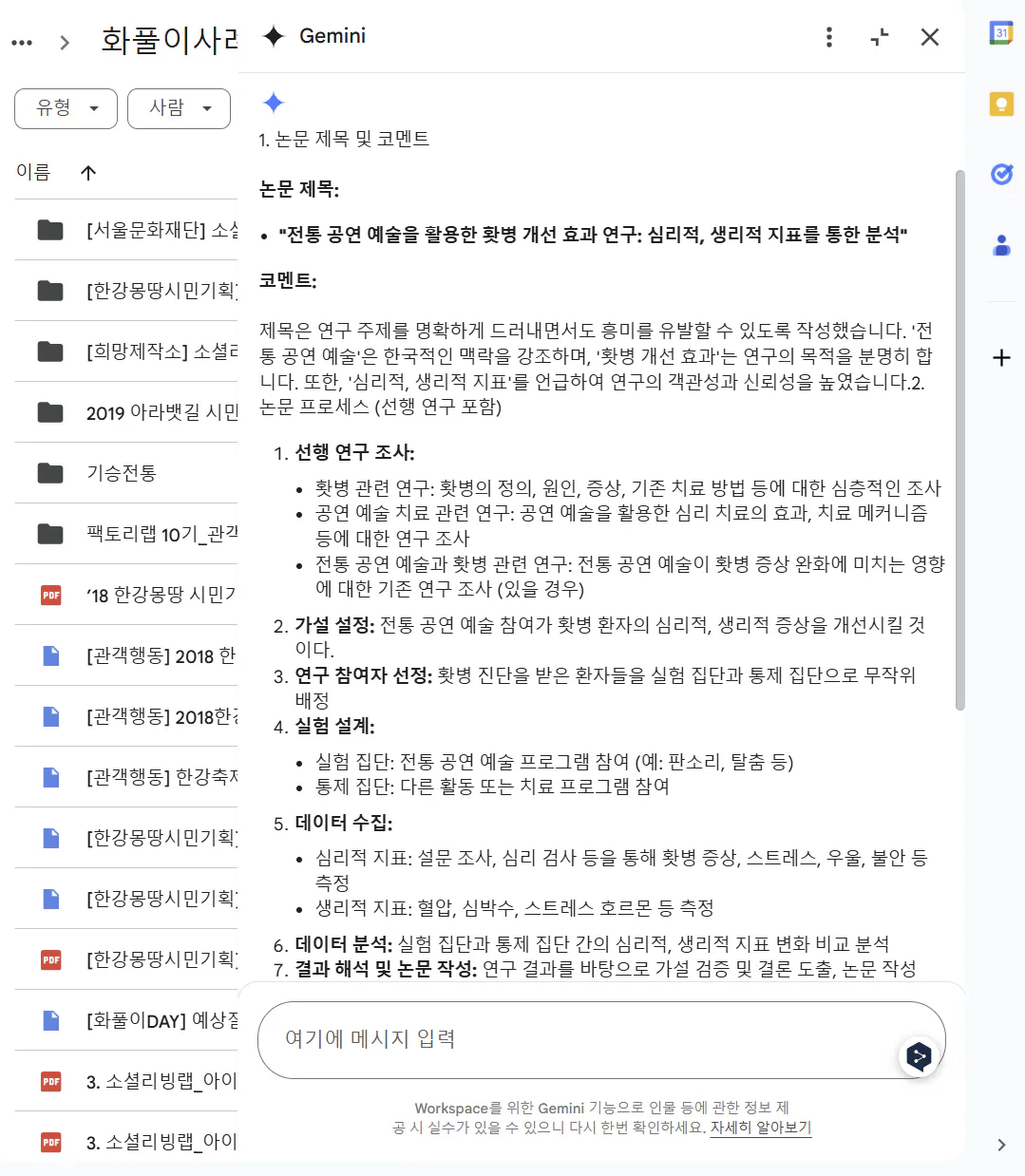Open the '18 한강몽땅 PDF file
The width and height of the screenshot is (1025, 1176).
(126, 595)
